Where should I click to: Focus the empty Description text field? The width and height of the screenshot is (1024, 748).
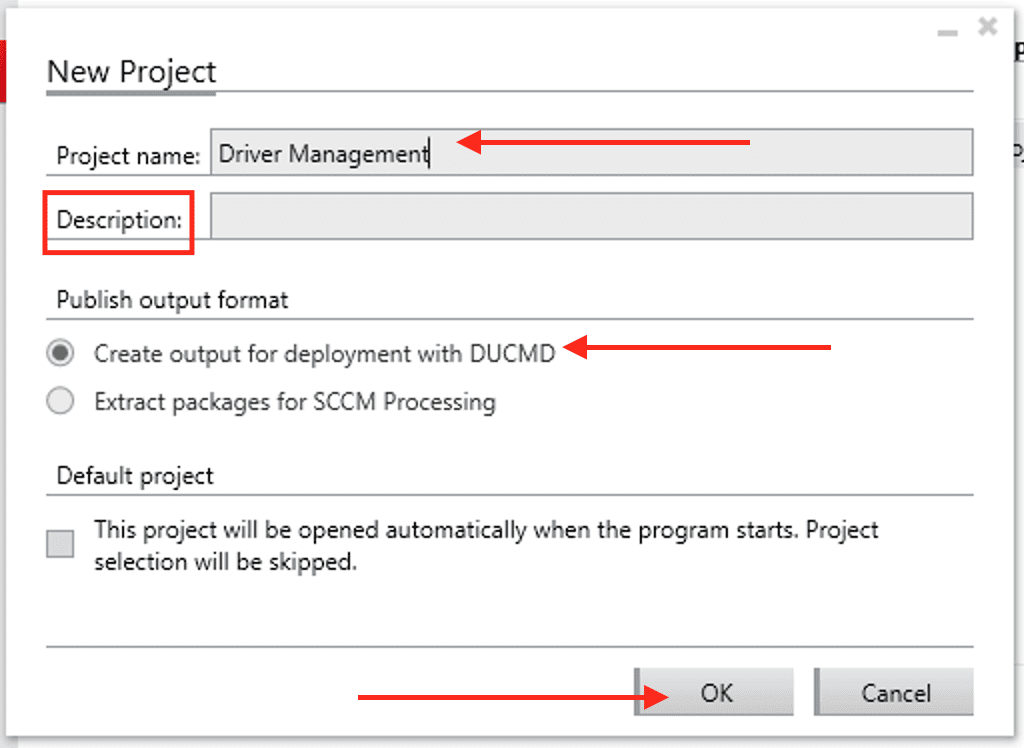590,217
